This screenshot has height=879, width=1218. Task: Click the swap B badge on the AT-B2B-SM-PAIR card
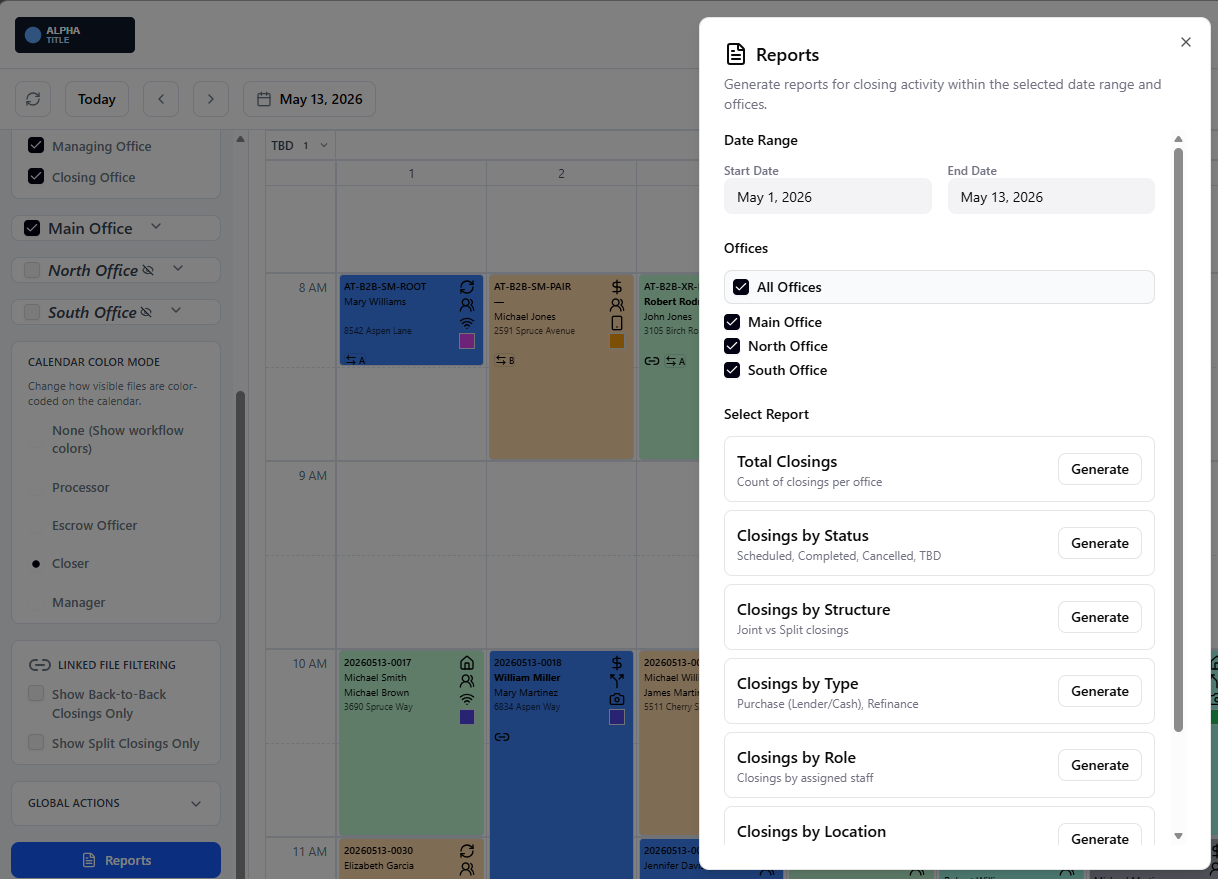(x=505, y=360)
